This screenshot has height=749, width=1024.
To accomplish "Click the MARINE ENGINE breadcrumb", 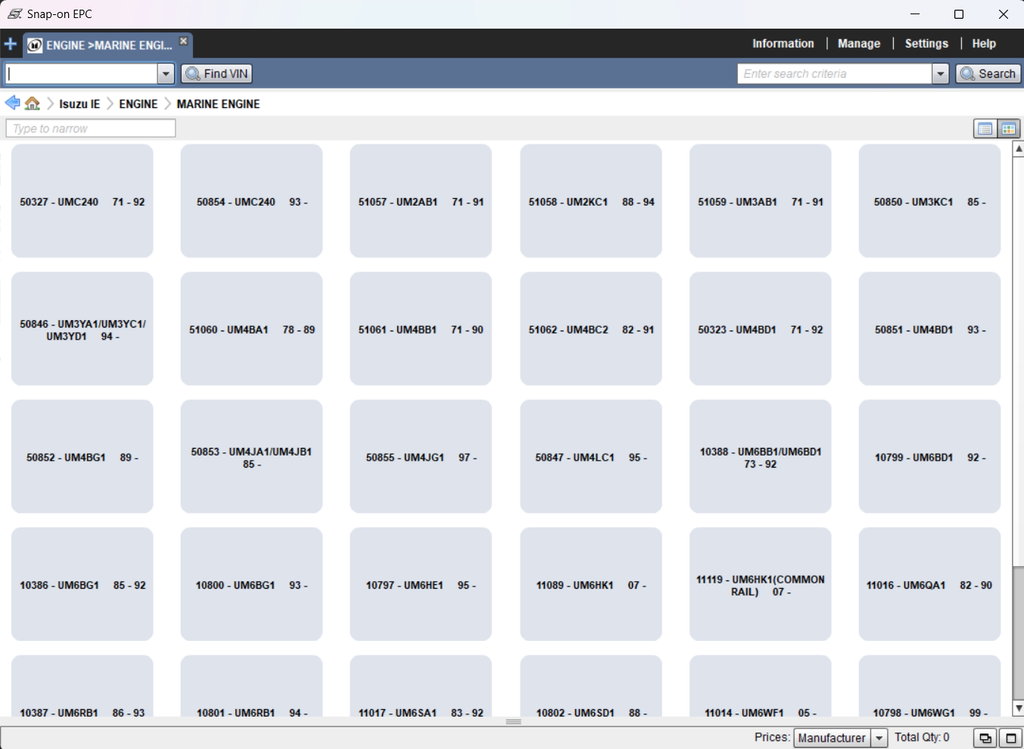I will pyautogui.click(x=218, y=104).
